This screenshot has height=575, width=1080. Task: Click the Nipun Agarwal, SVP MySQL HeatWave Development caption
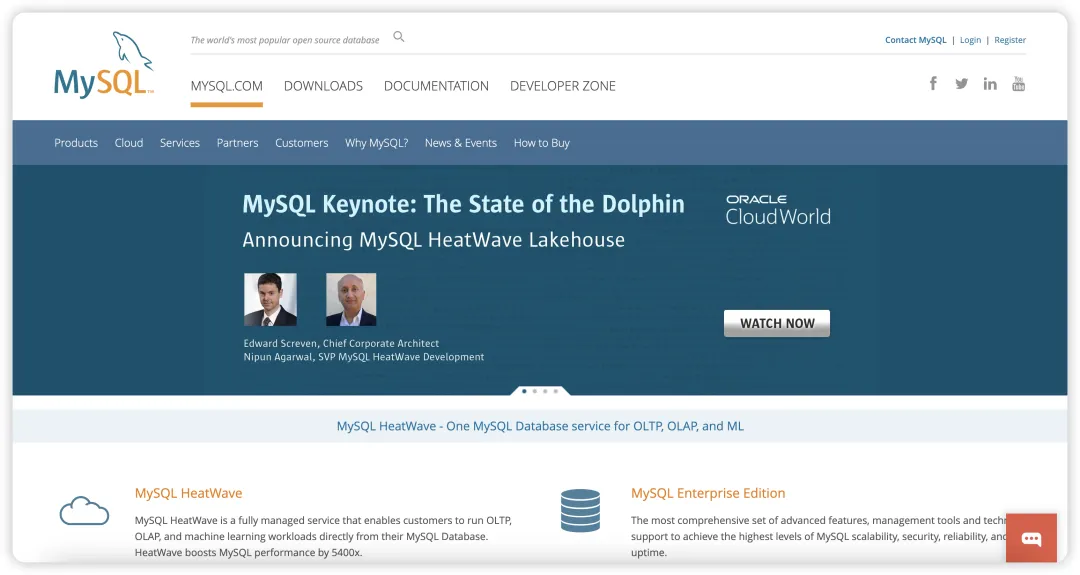coord(364,357)
